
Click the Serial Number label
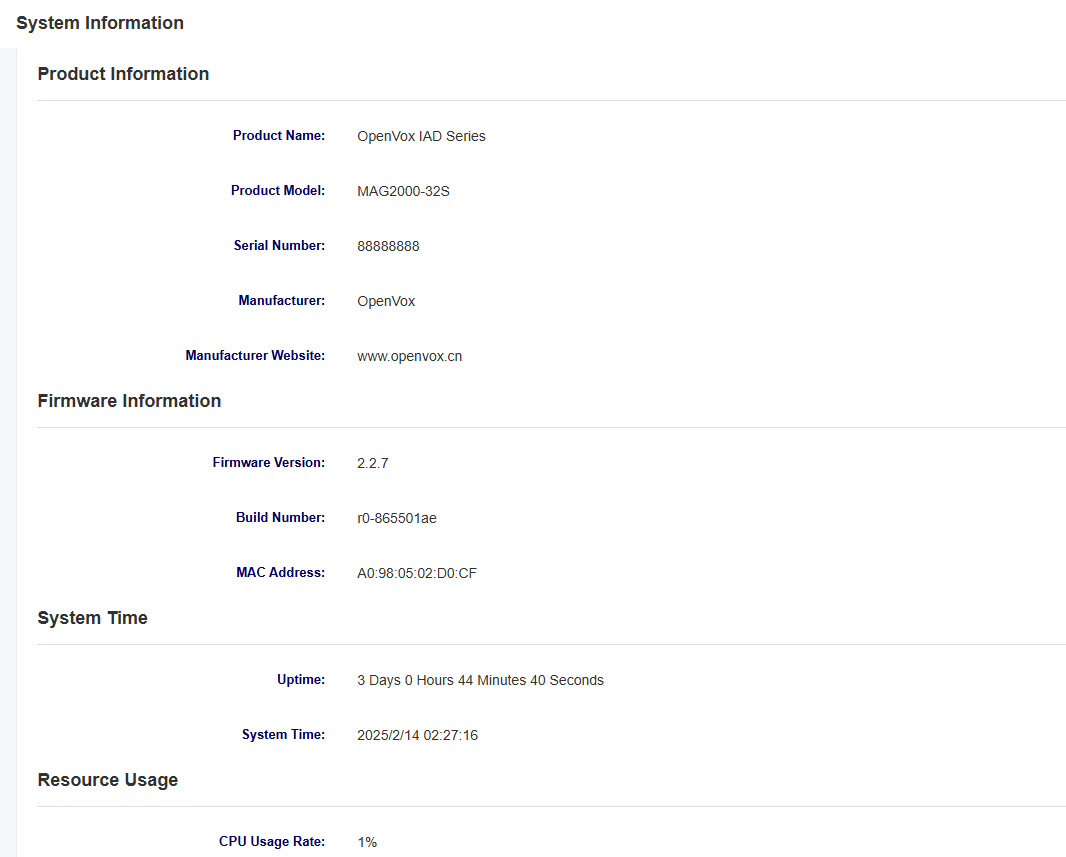pos(279,245)
